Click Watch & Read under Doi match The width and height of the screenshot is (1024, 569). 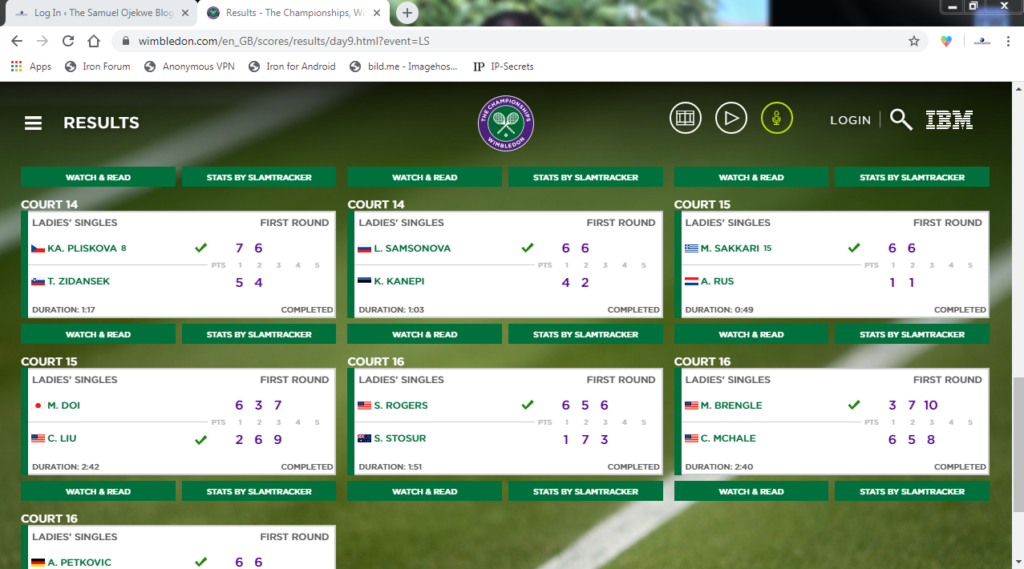click(x=98, y=491)
